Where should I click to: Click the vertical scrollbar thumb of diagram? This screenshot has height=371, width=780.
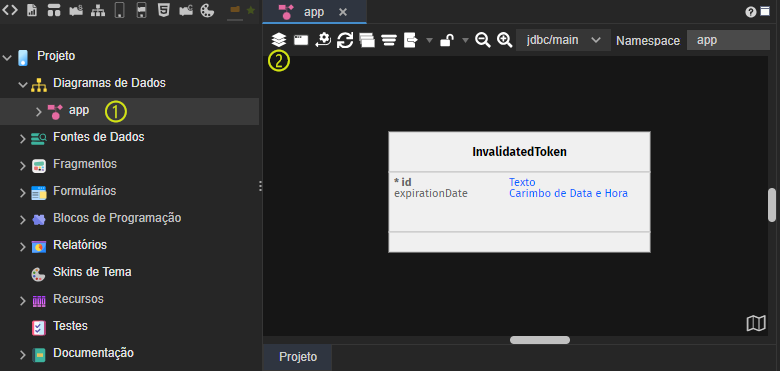coord(772,205)
